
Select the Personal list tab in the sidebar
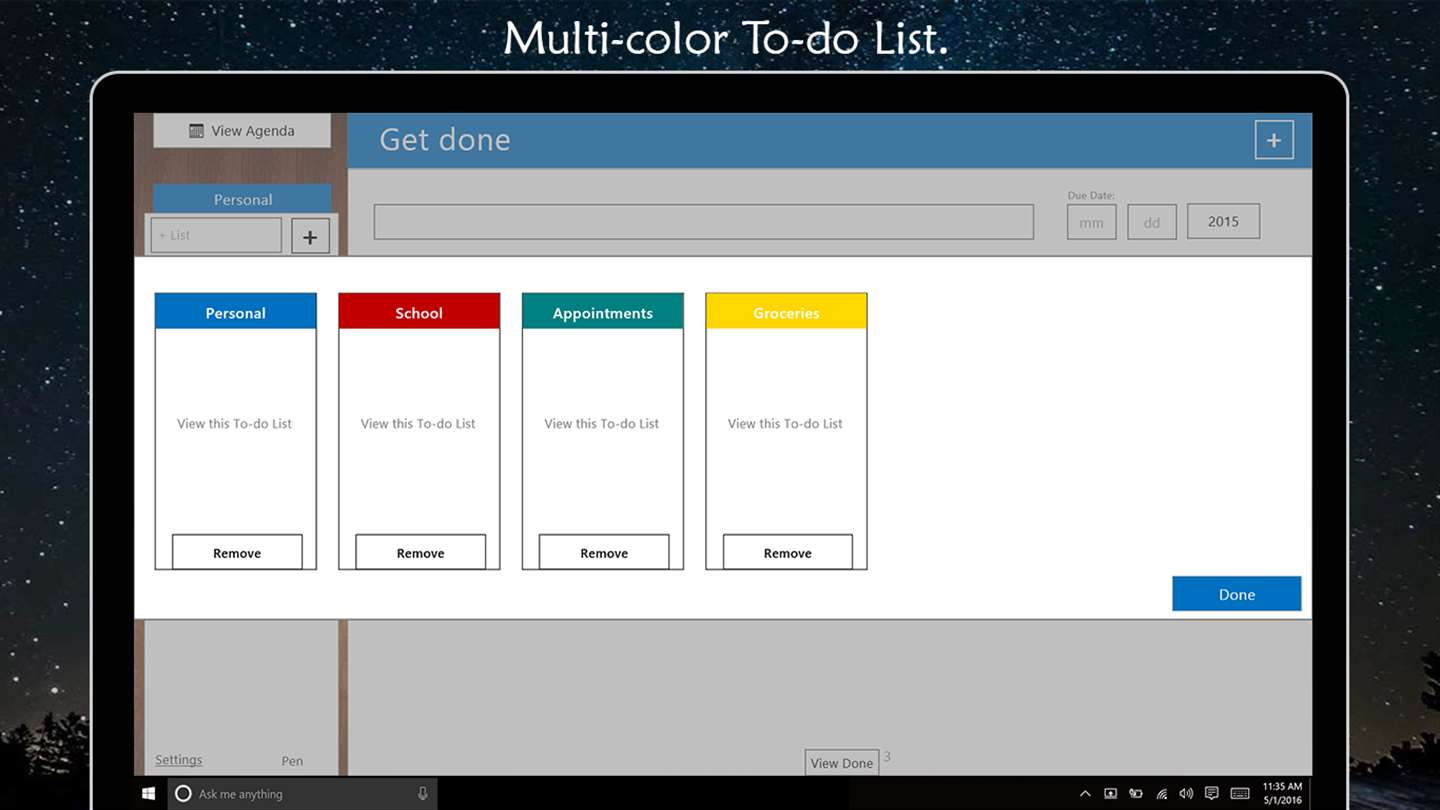[243, 199]
